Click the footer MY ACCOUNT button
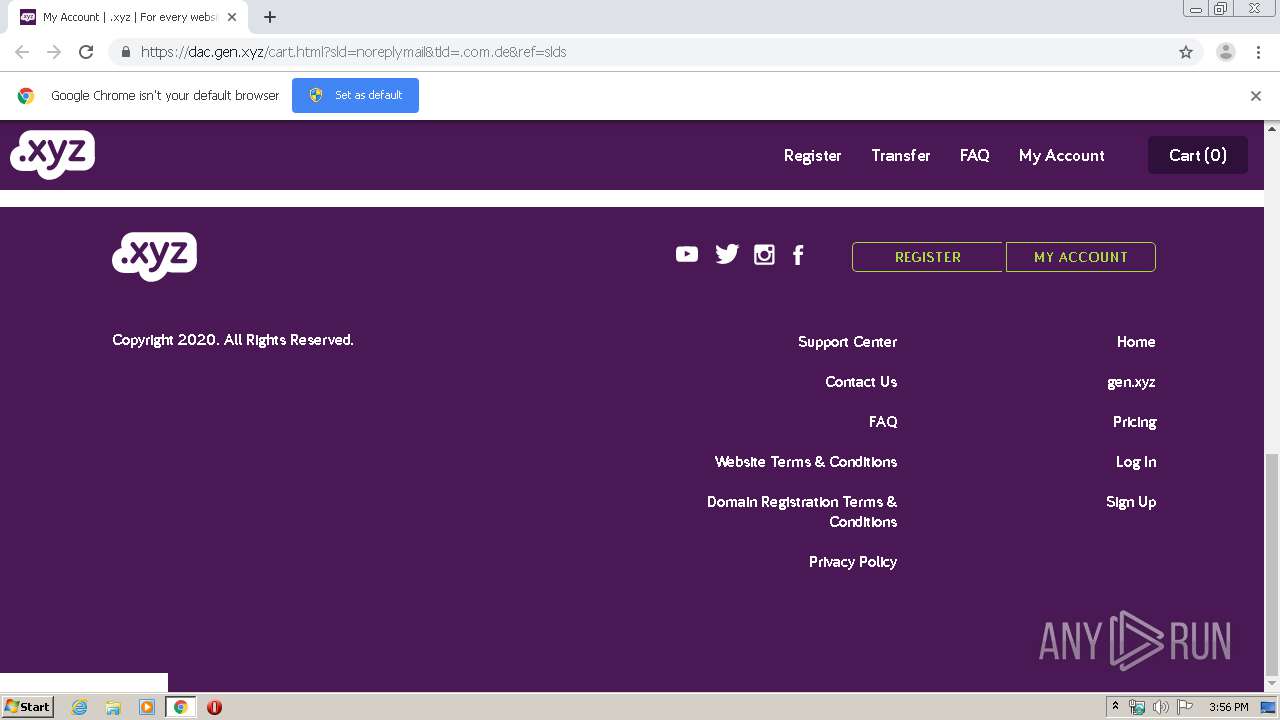This screenshot has width=1280, height=720. point(1081,257)
